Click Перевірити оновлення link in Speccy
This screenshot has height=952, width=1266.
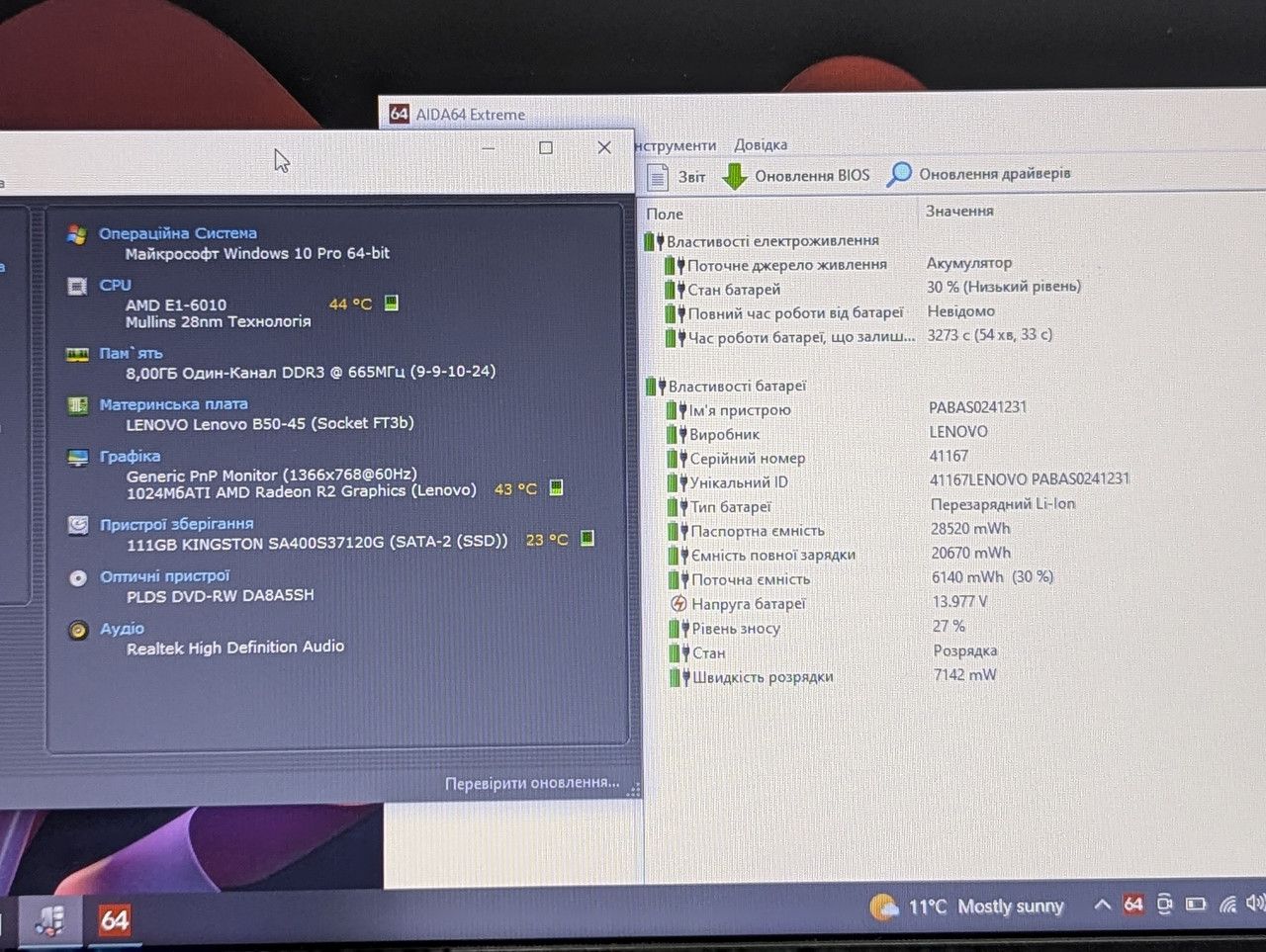532,783
